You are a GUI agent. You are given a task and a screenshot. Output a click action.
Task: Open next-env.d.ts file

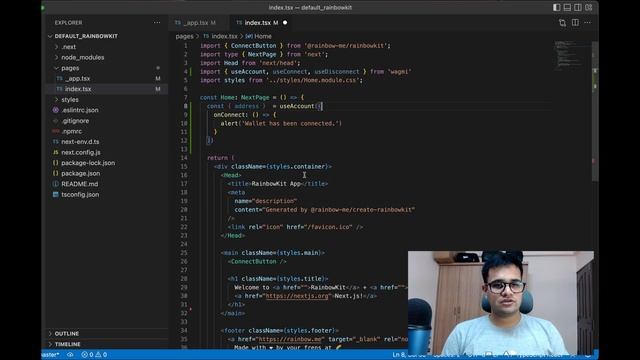[80, 142]
